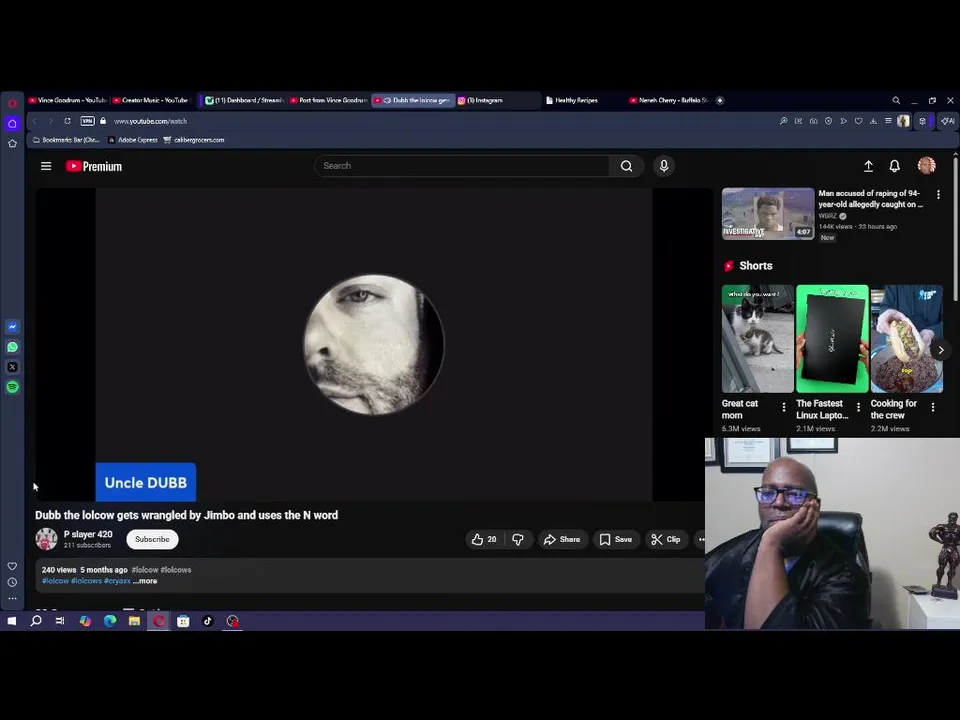The image size is (960, 720).
Task: Open the YouTube hamburger guide menu
Action: (x=46, y=166)
